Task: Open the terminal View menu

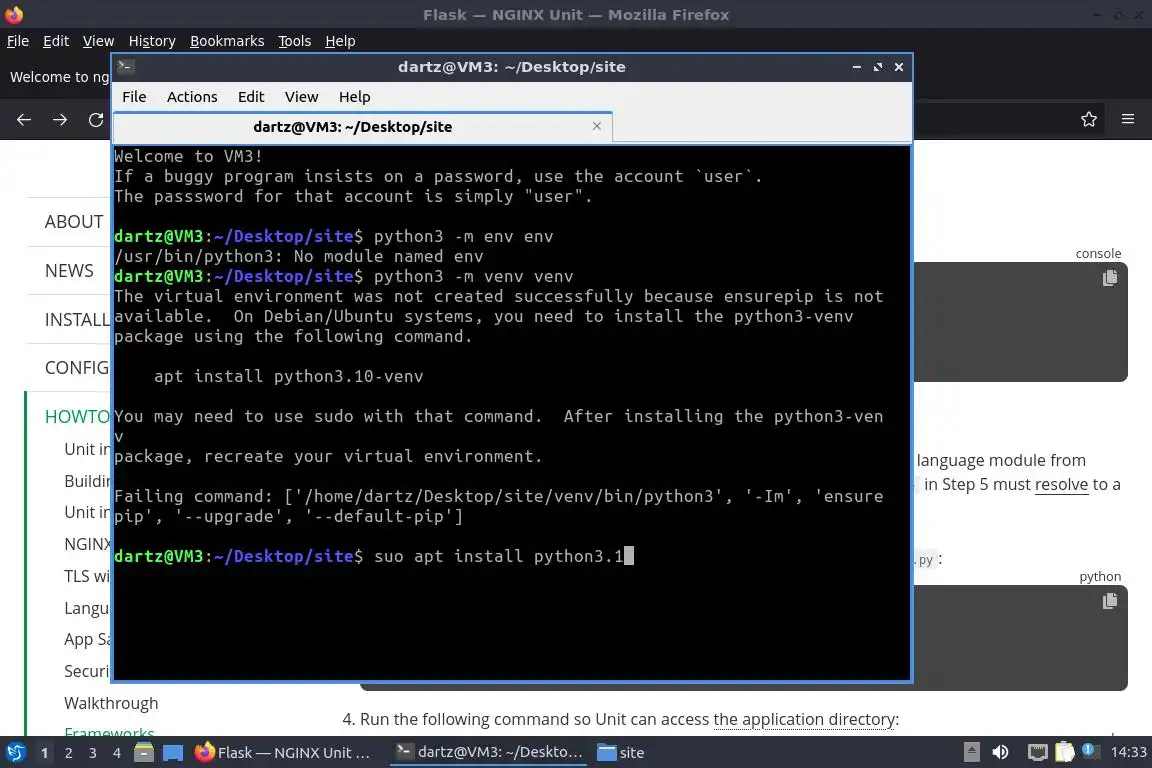Action: tap(301, 97)
